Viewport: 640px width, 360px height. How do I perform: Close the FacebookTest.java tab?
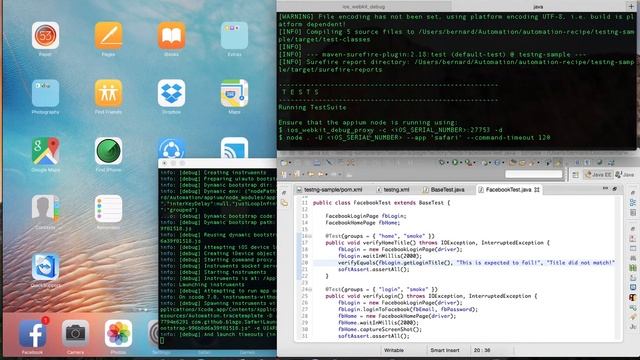tap(537, 190)
